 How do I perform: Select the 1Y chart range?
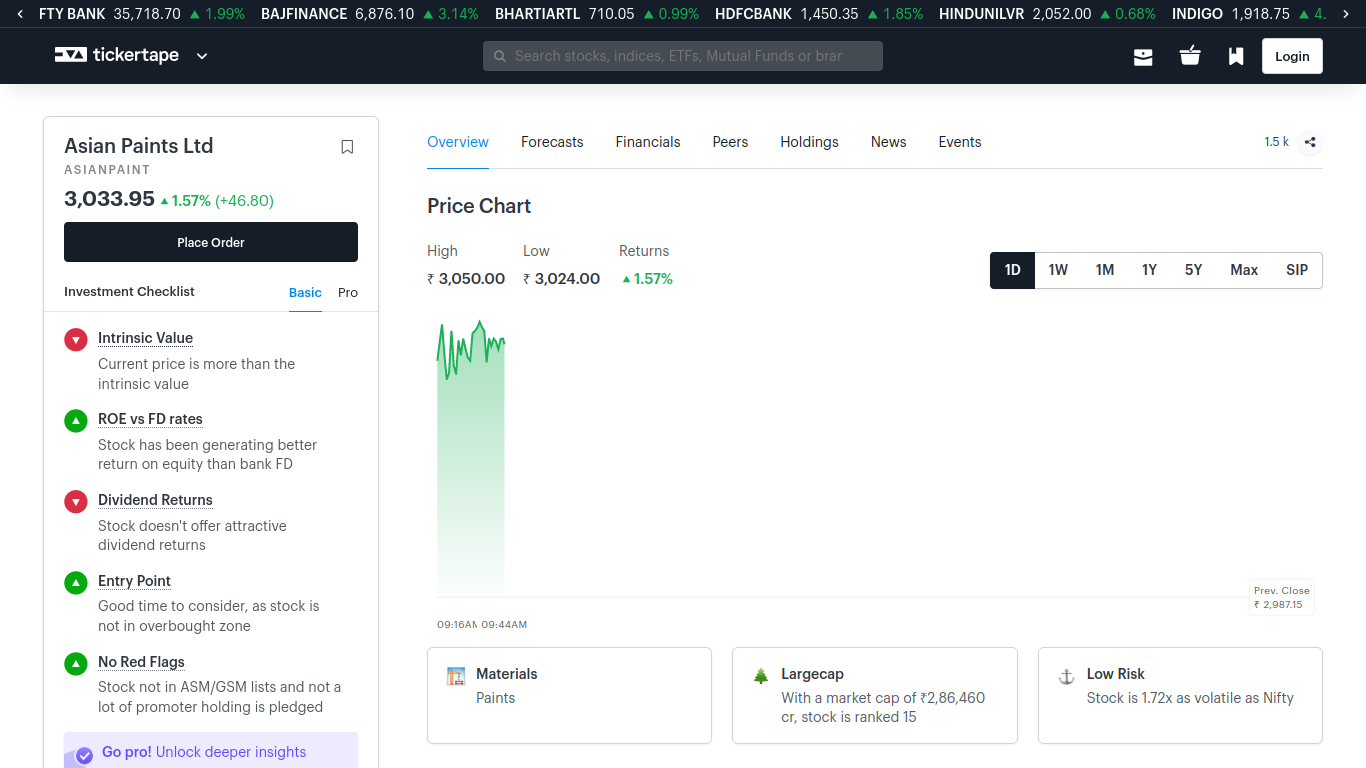pyautogui.click(x=1149, y=270)
